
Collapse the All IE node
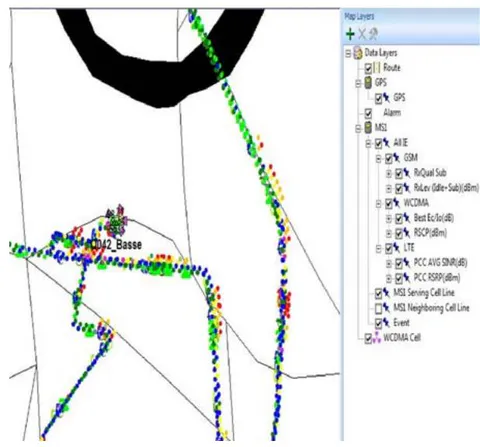point(368,144)
